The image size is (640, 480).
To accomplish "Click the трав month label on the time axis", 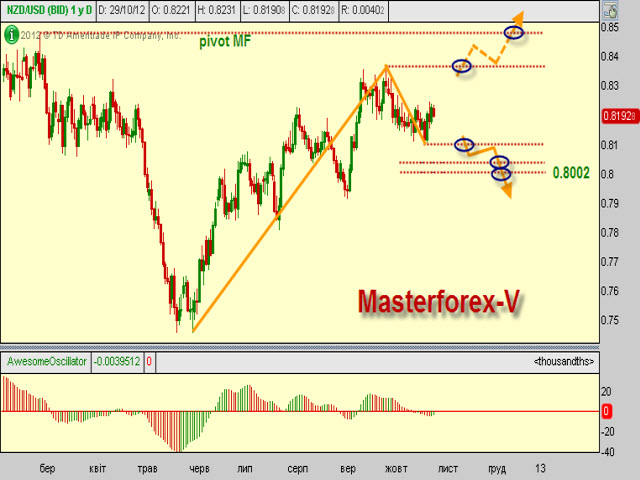I will coord(147,468).
